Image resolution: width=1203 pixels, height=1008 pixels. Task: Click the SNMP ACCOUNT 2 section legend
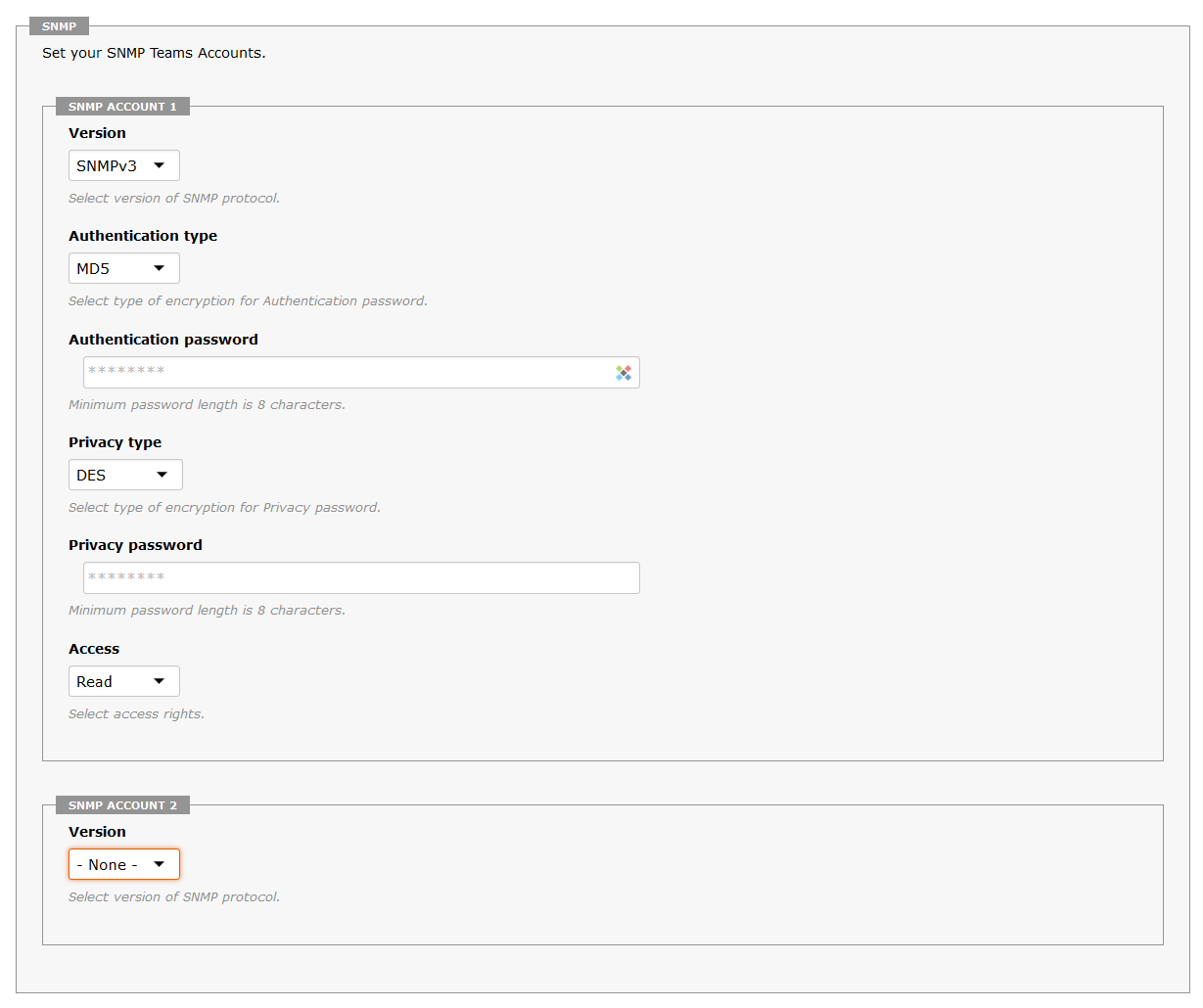click(x=122, y=805)
